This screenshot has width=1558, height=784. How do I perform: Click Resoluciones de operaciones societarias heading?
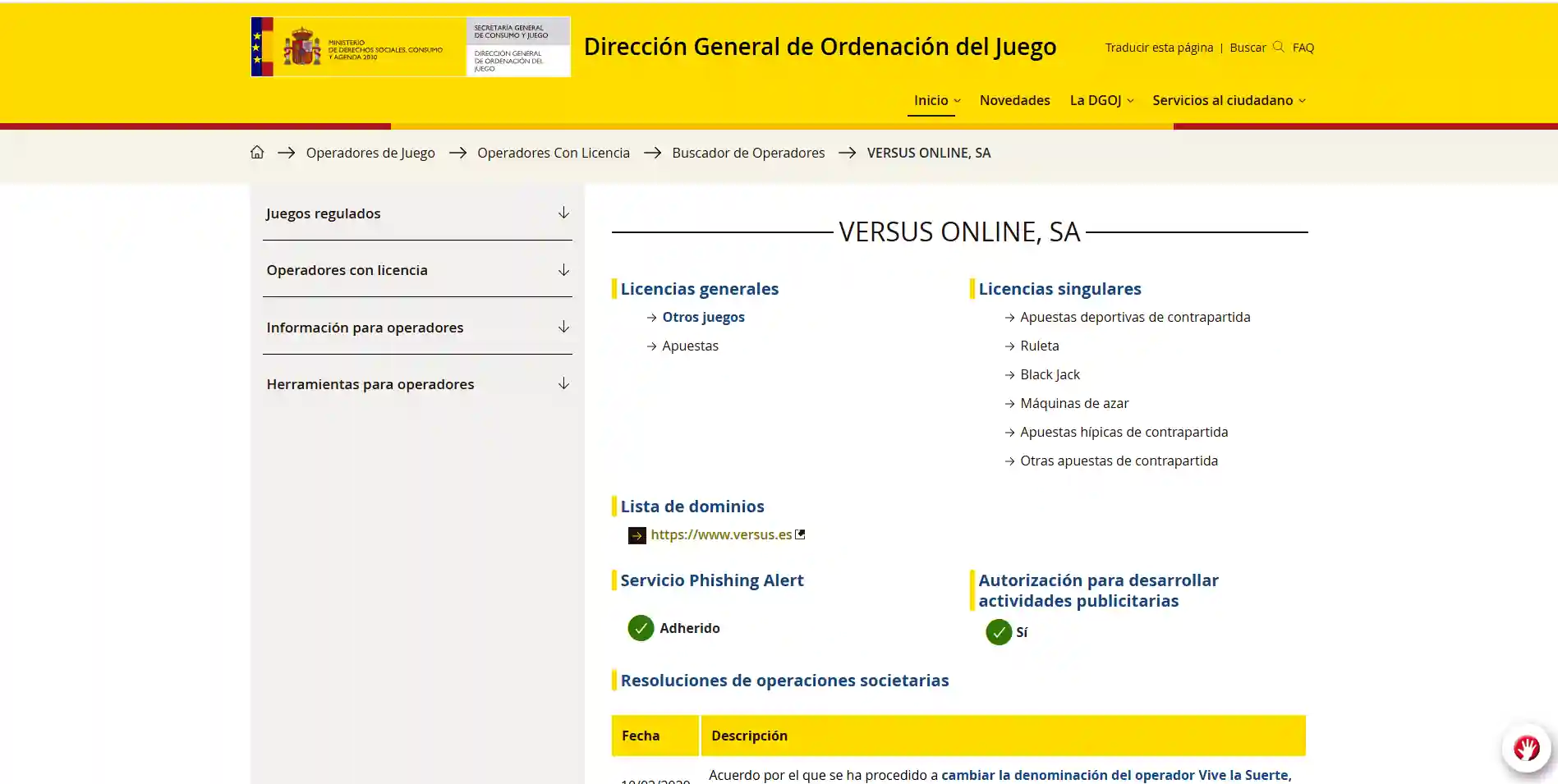[784, 681]
